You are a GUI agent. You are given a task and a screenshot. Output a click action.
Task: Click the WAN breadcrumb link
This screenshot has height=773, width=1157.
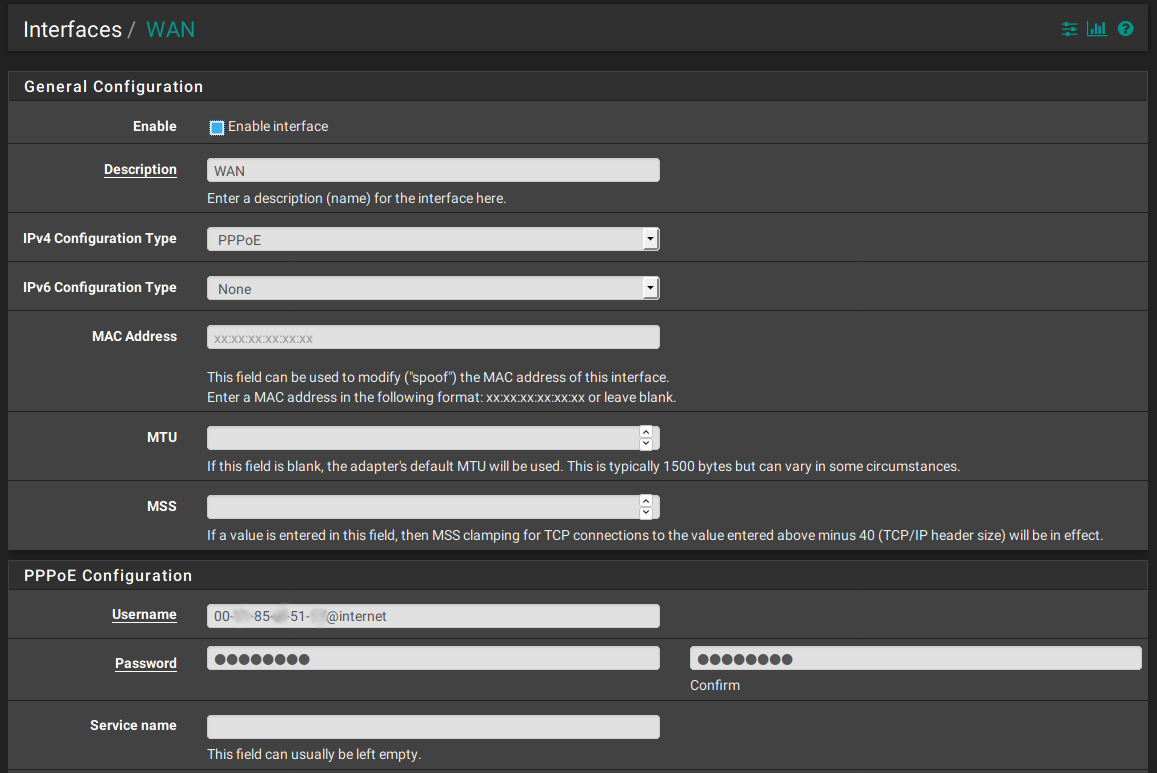[x=170, y=30]
